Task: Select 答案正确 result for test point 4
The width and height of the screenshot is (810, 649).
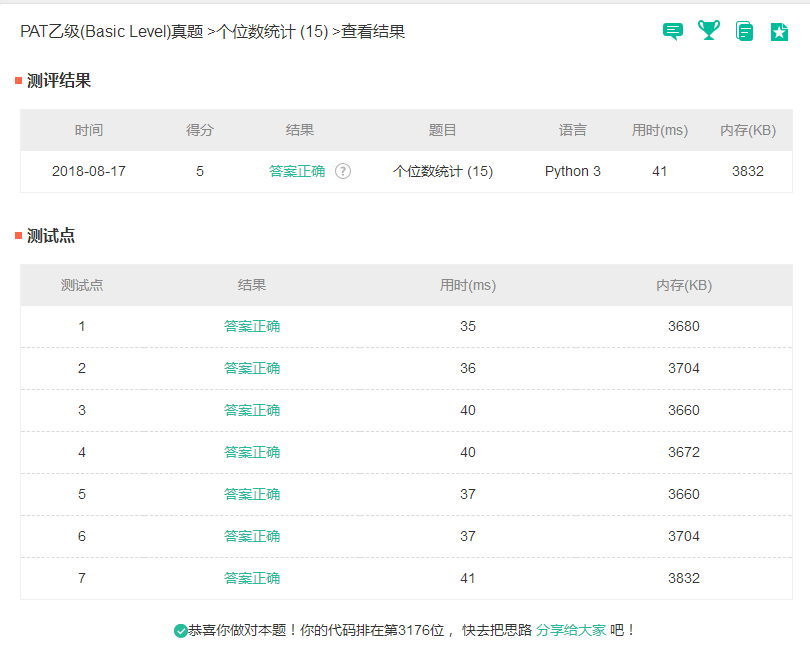Action: 252,452
